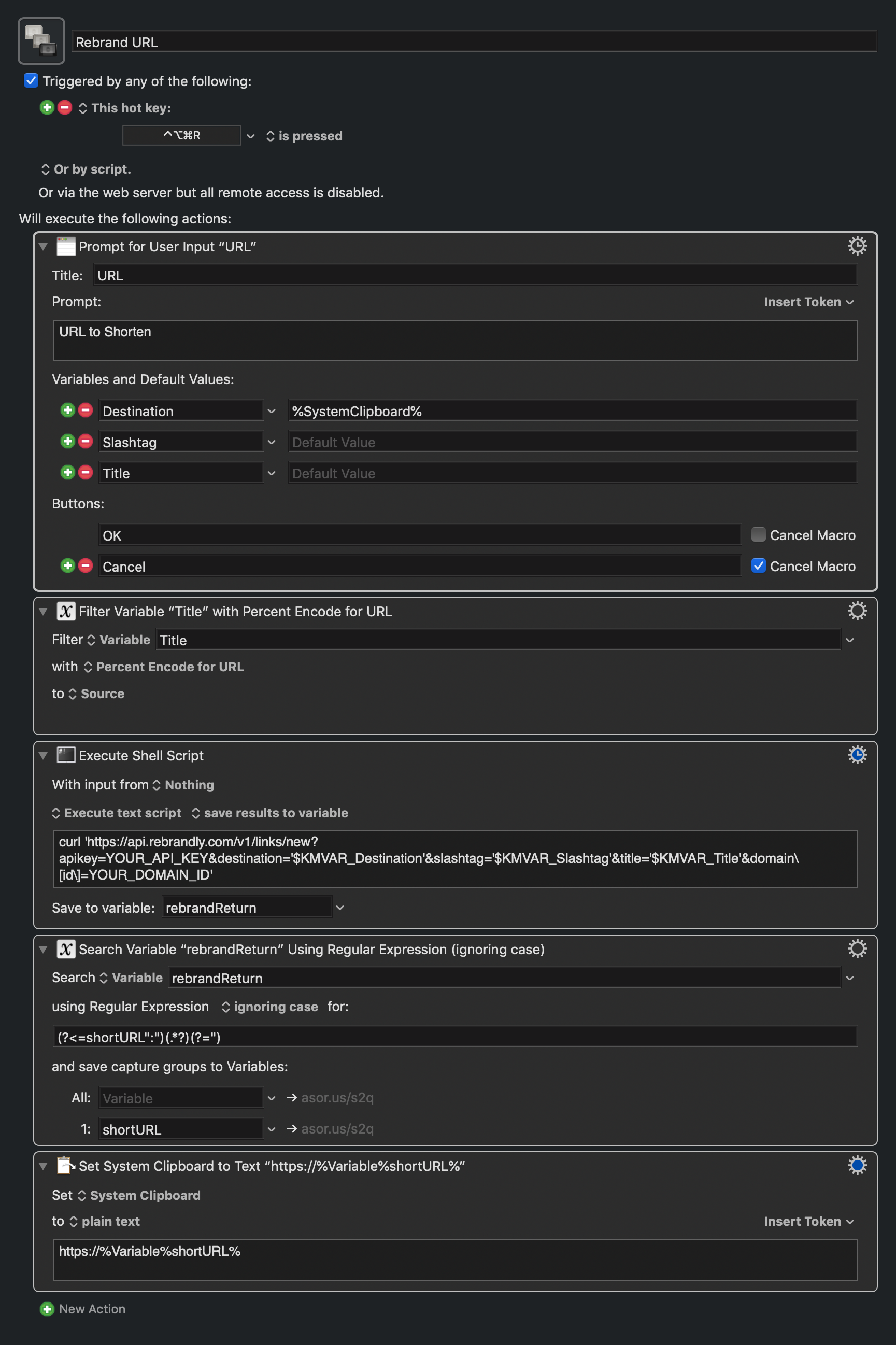Click the https://%Variable%shortURL% text box
The width and height of the screenshot is (896, 1345).
455,1259
